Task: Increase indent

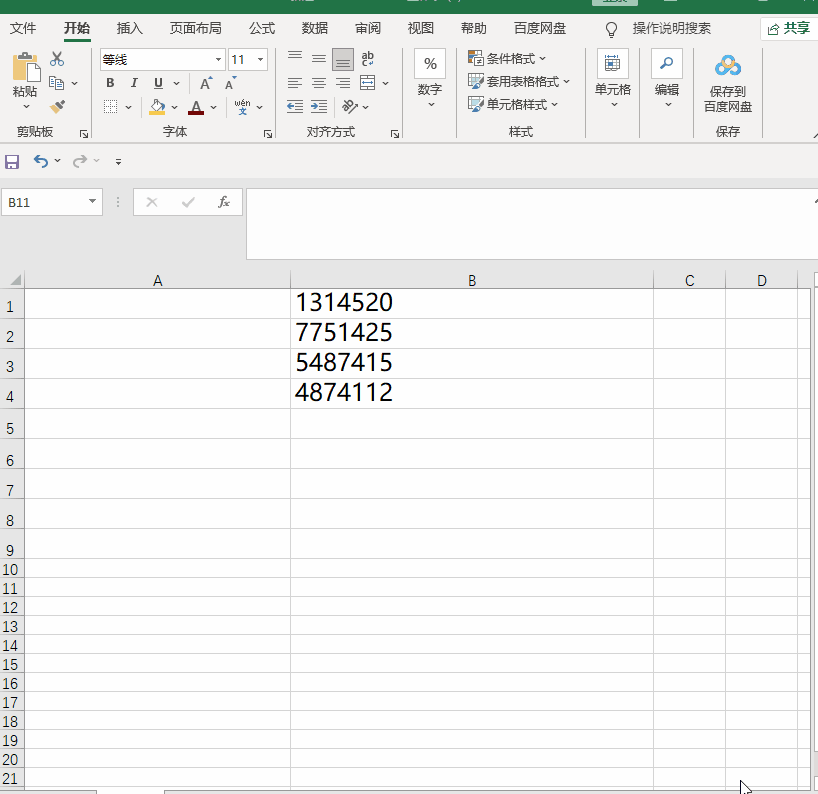Action: pyautogui.click(x=319, y=107)
